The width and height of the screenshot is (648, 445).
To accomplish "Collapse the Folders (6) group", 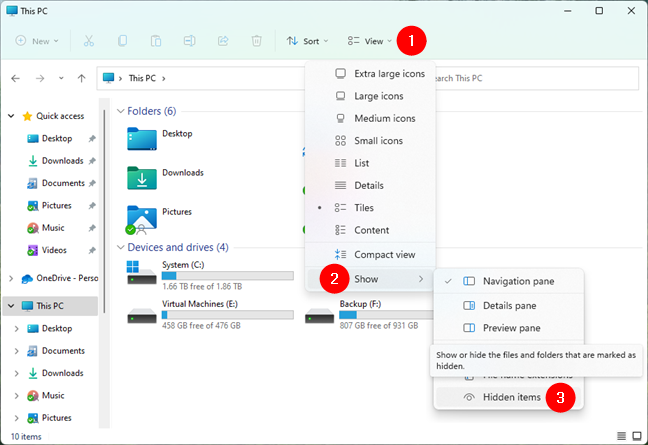I will (121, 111).
